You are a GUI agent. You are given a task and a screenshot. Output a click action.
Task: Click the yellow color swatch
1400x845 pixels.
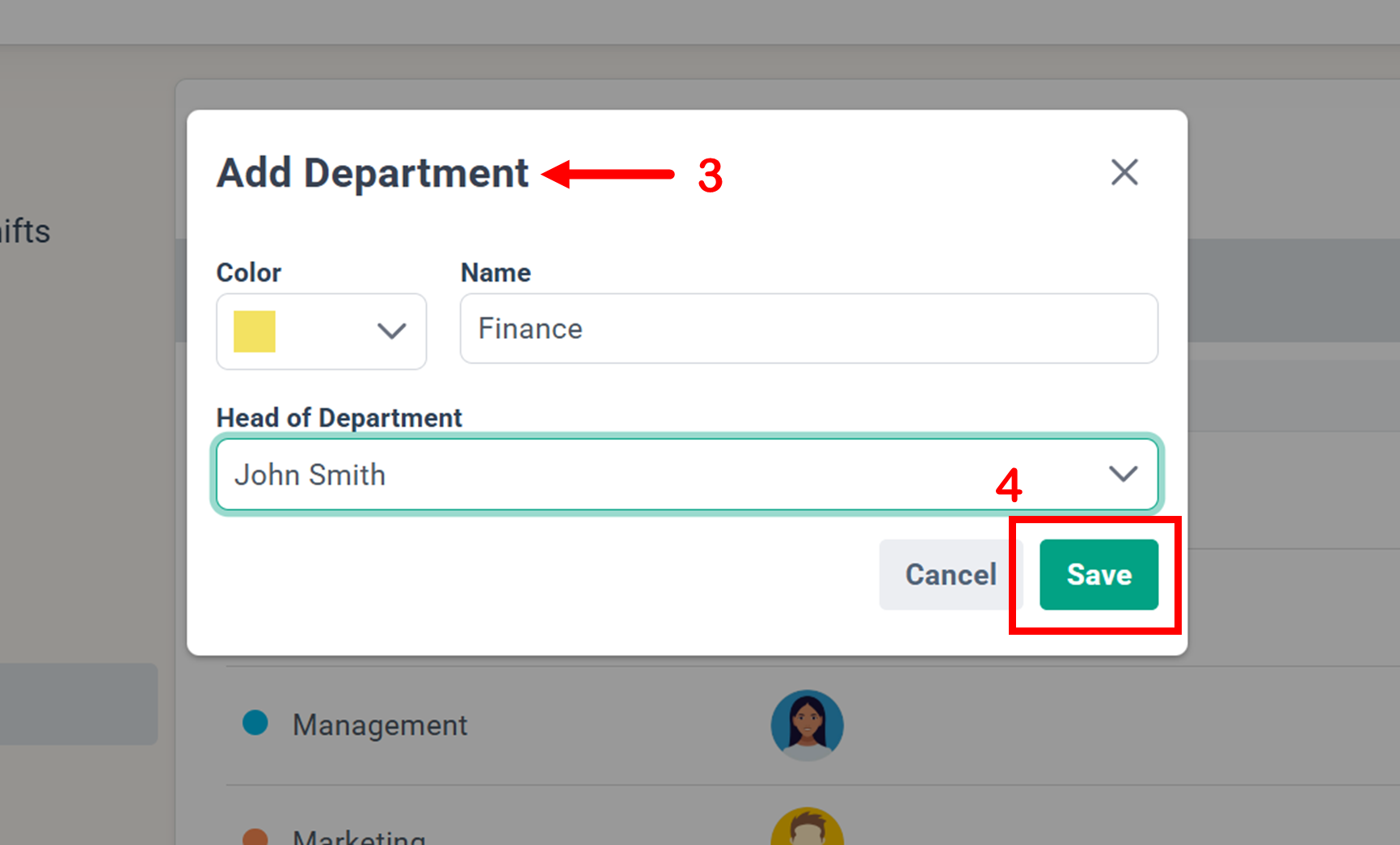(255, 332)
